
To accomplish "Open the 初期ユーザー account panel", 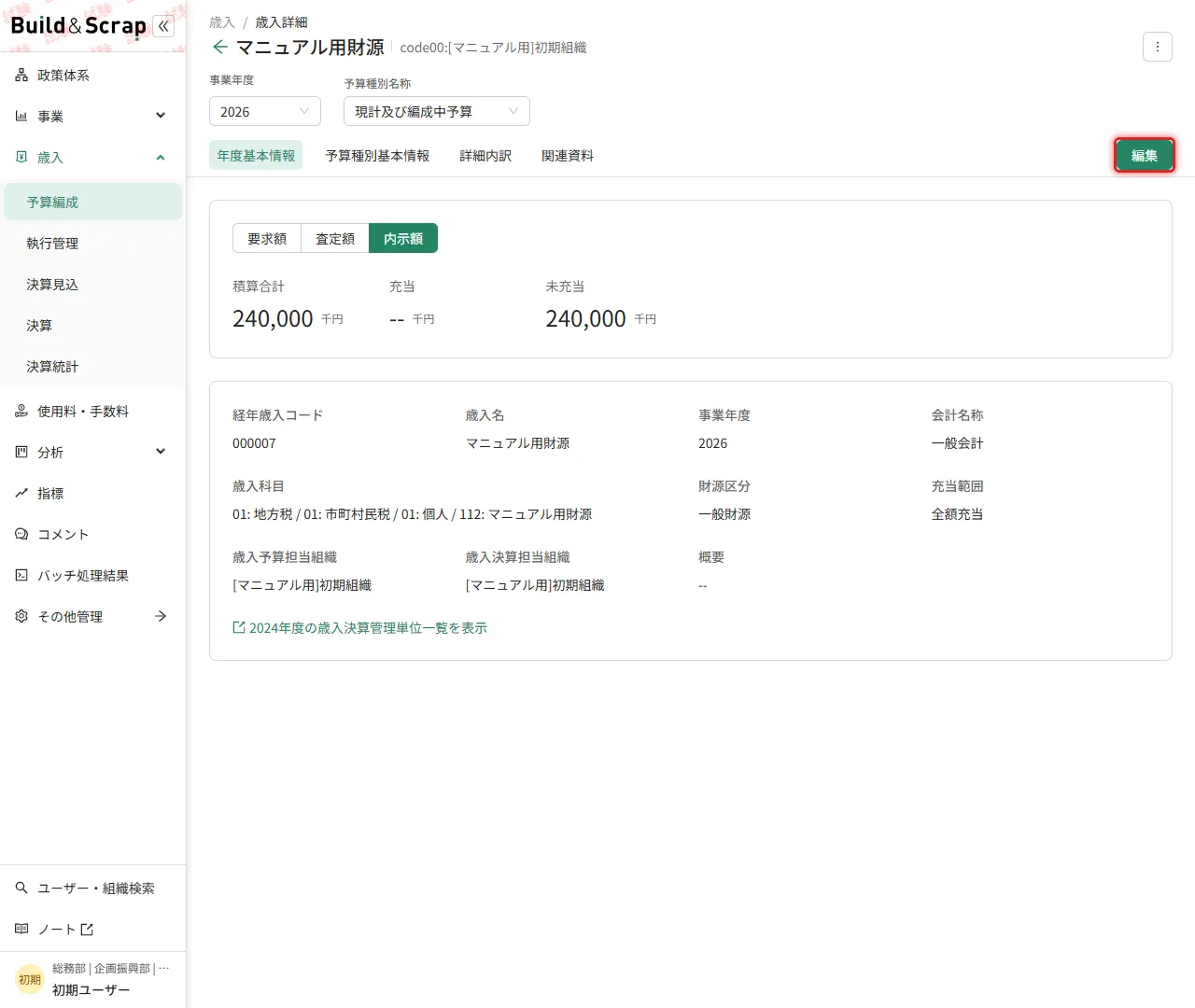I will [93, 980].
